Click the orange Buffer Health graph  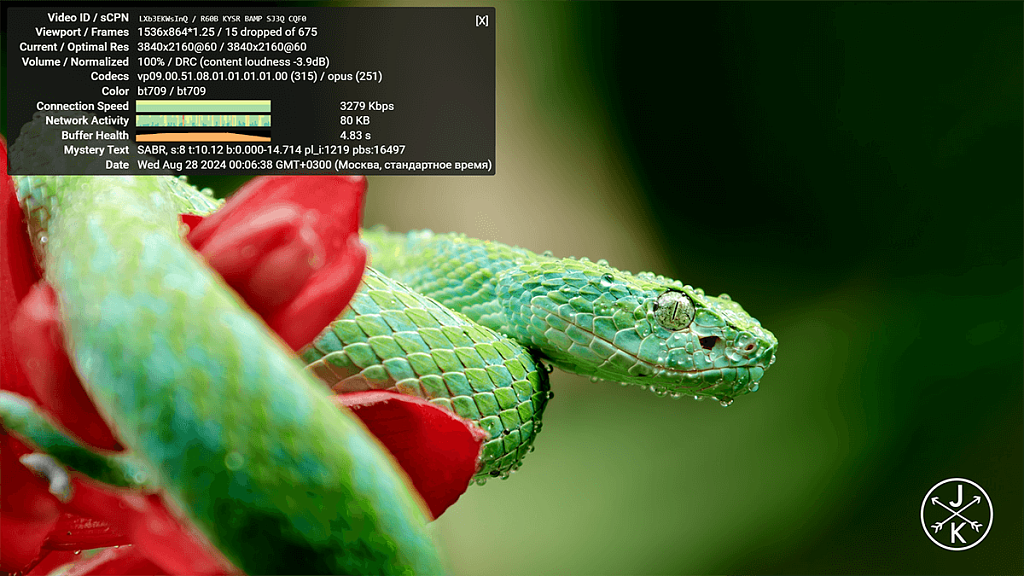coord(203,136)
